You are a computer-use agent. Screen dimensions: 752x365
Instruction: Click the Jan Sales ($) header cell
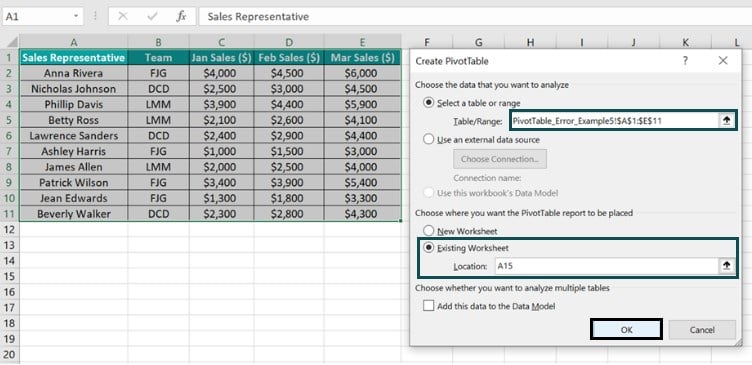pyautogui.click(x=222, y=58)
